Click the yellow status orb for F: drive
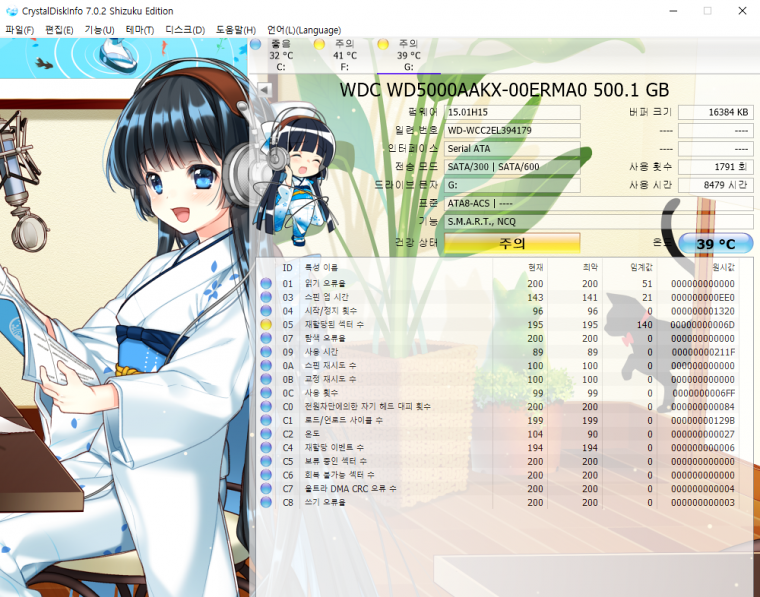The image size is (760, 597). click(x=319, y=44)
